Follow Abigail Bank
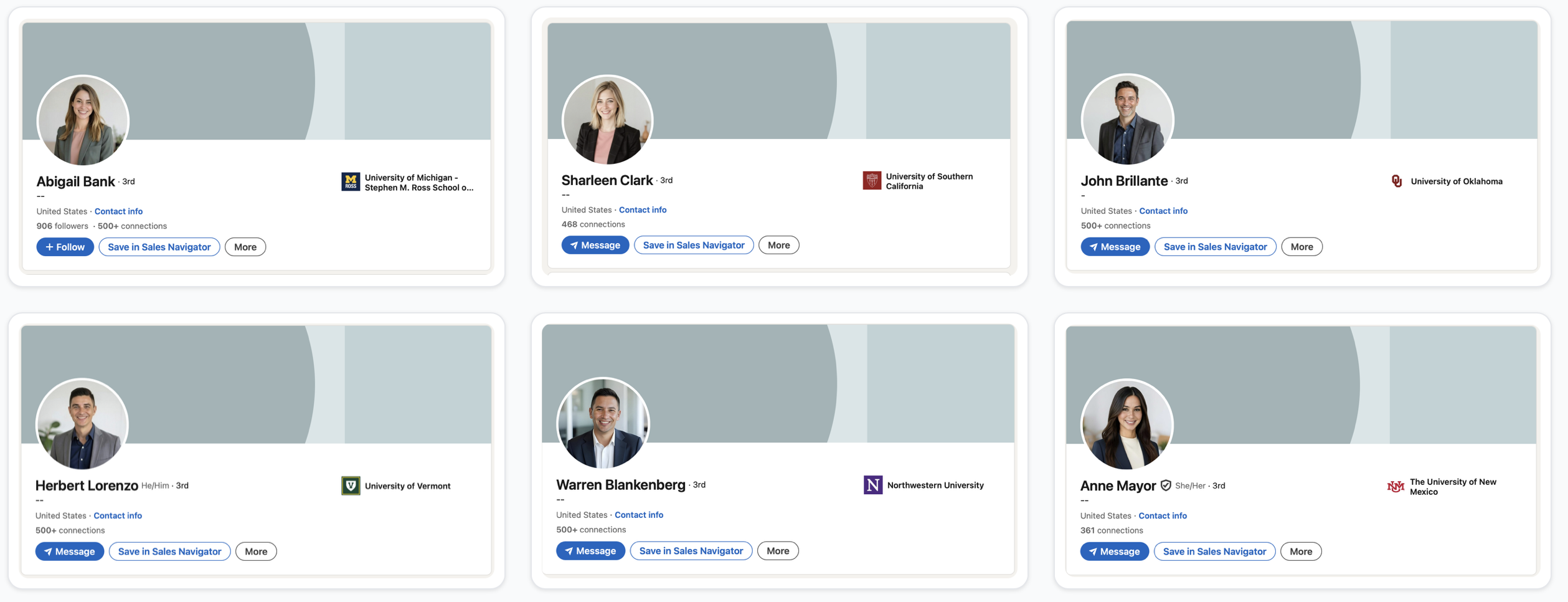1568x602 pixels. [x=65, y=247]
